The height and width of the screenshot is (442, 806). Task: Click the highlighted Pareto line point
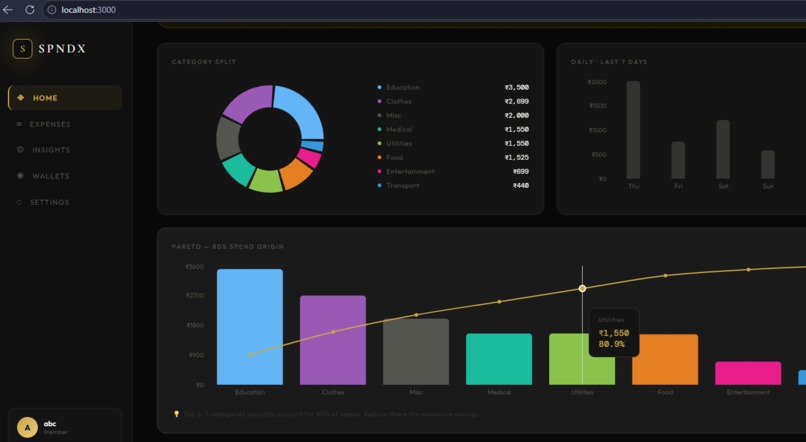582,289
